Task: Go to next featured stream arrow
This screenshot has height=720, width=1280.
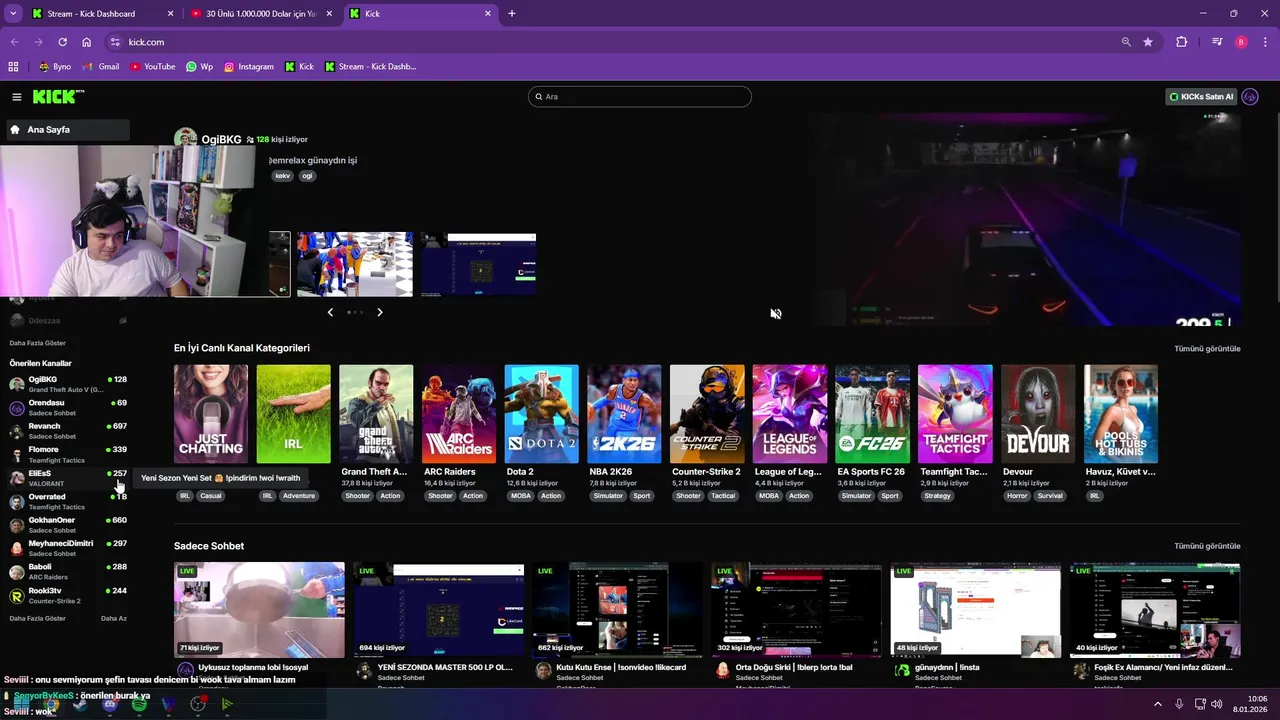Action: 380,312
